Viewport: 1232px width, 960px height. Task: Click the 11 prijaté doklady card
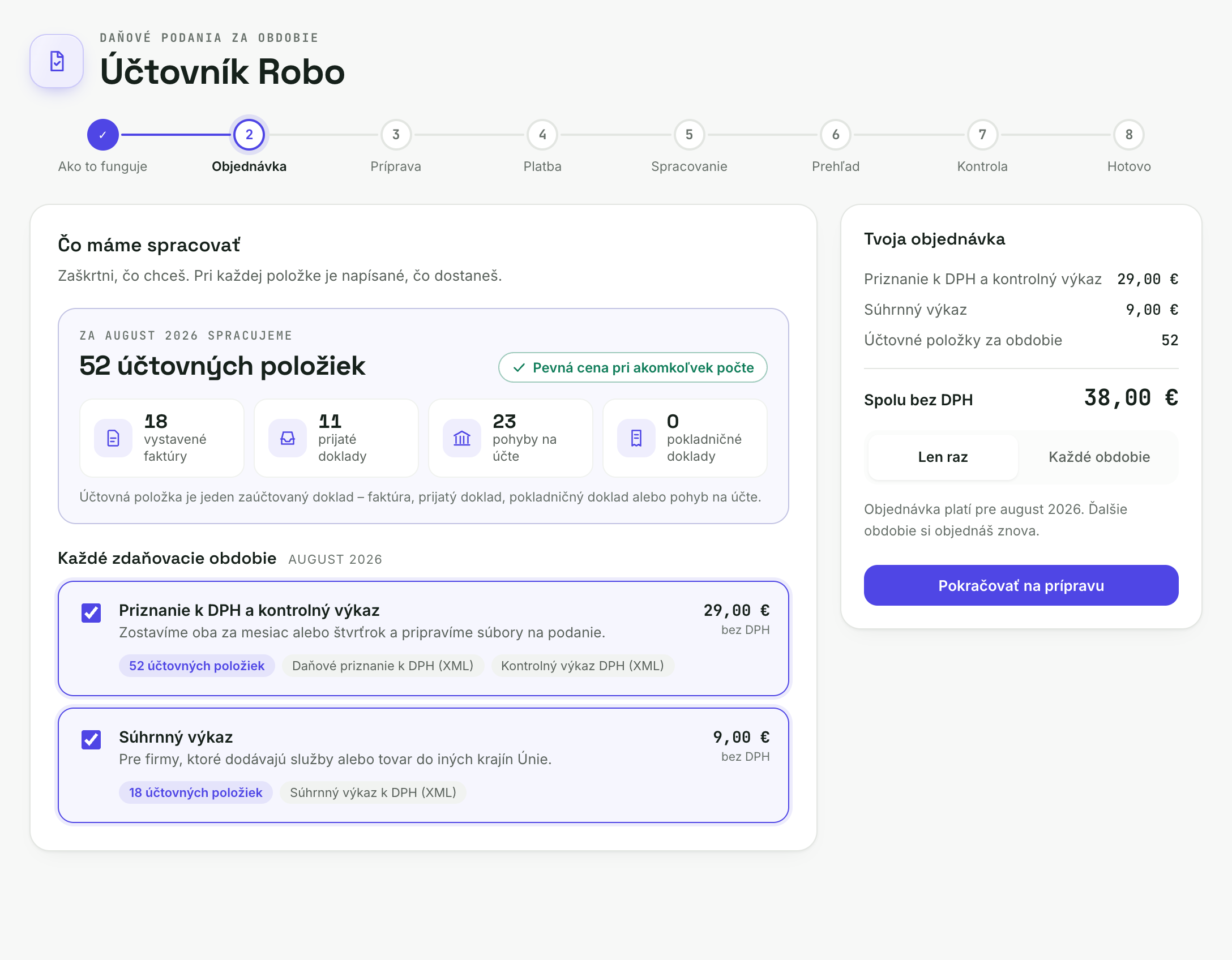[x=336, y=438]
